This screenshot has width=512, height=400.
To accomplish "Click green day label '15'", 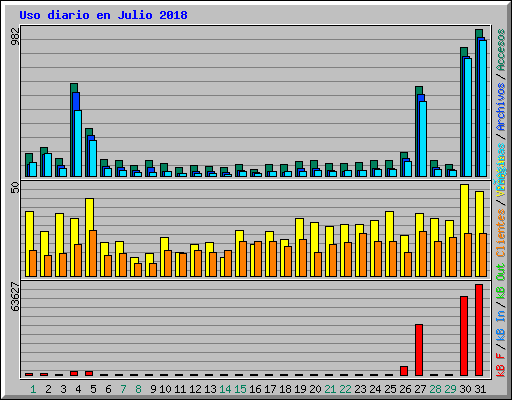I will click(x=240, y=389).
